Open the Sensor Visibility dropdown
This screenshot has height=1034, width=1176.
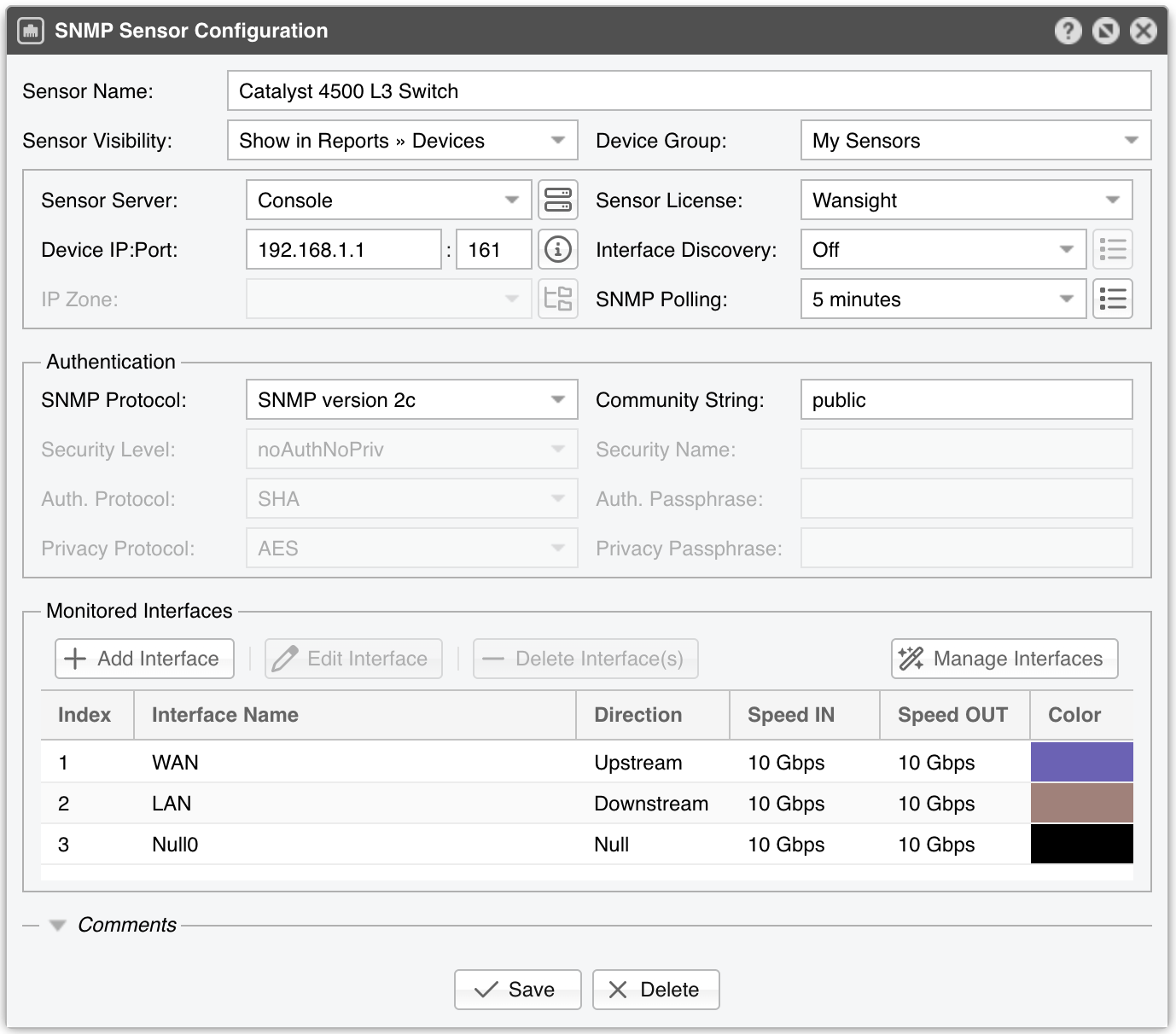coord(402,141)
